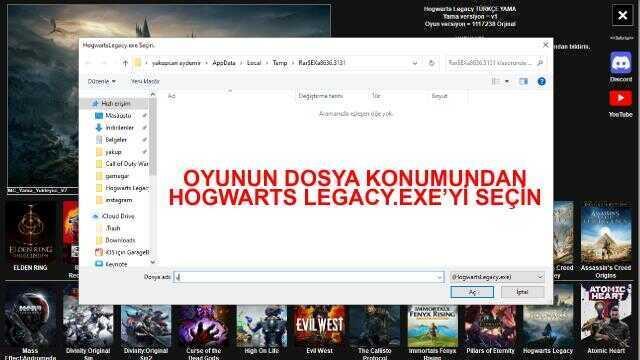Sort by the Ad column header

[171, 96]
